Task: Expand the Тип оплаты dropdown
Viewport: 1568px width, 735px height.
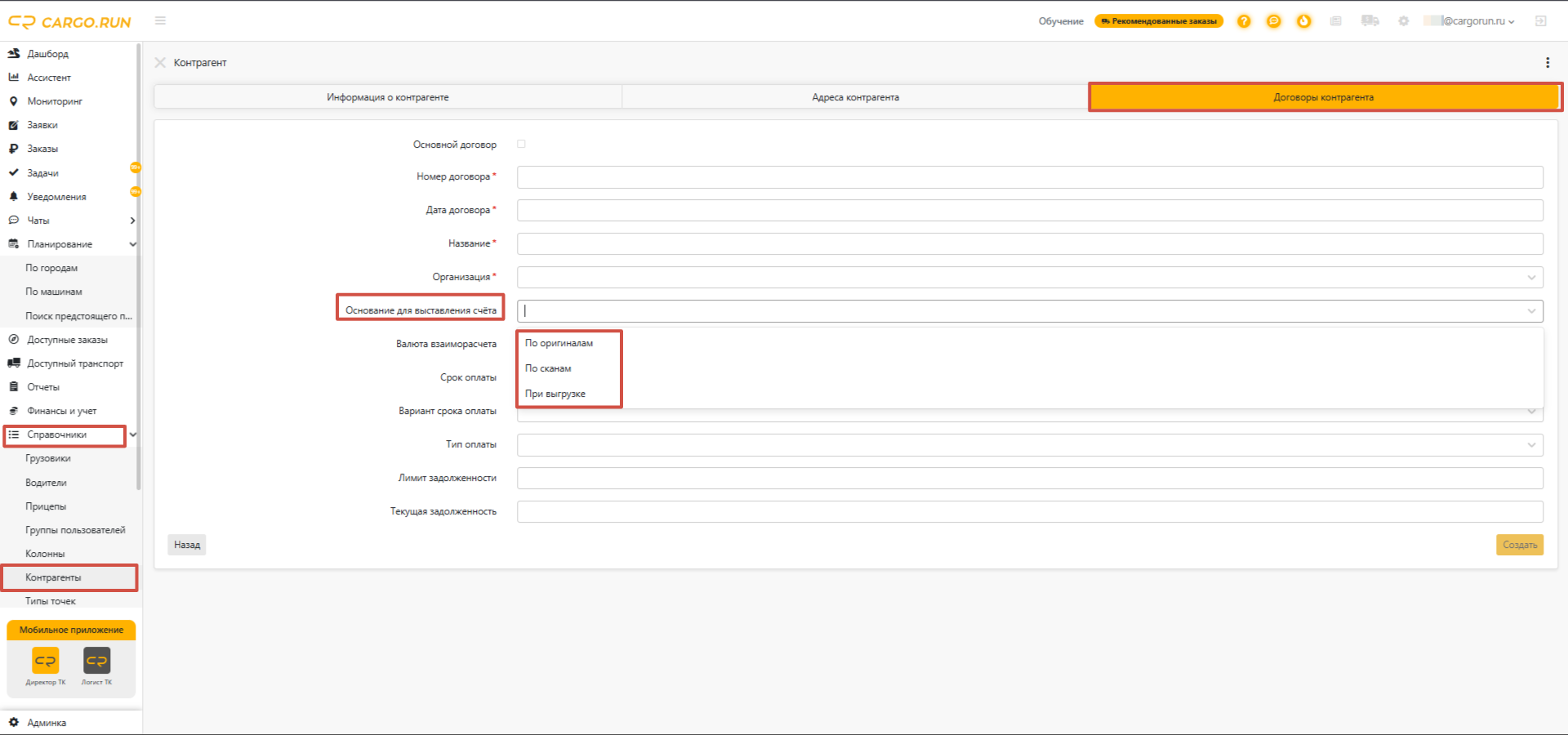Action: coord(1030,444)
